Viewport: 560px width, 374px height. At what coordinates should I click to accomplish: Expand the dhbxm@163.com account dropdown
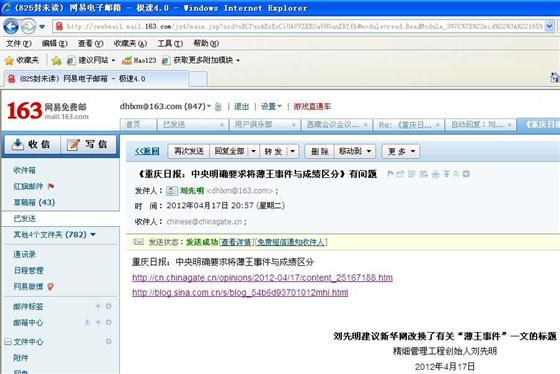coord(209,106)
